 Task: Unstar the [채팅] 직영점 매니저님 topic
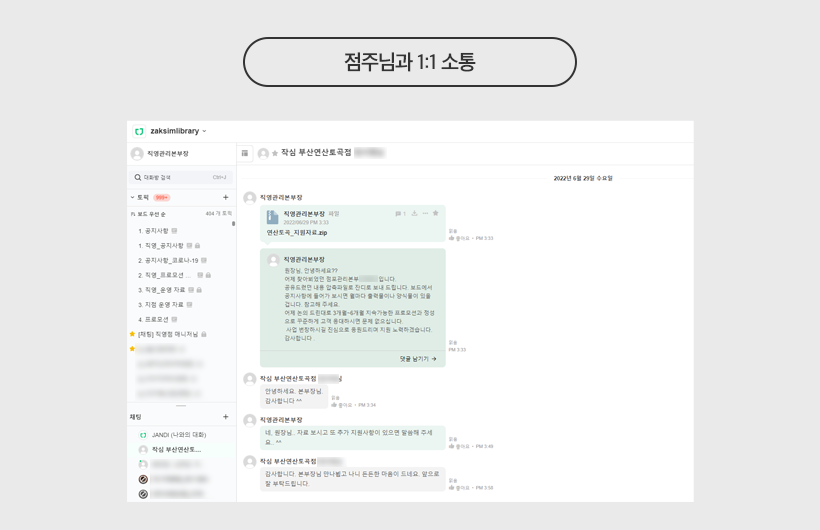[x=132, y=334]
